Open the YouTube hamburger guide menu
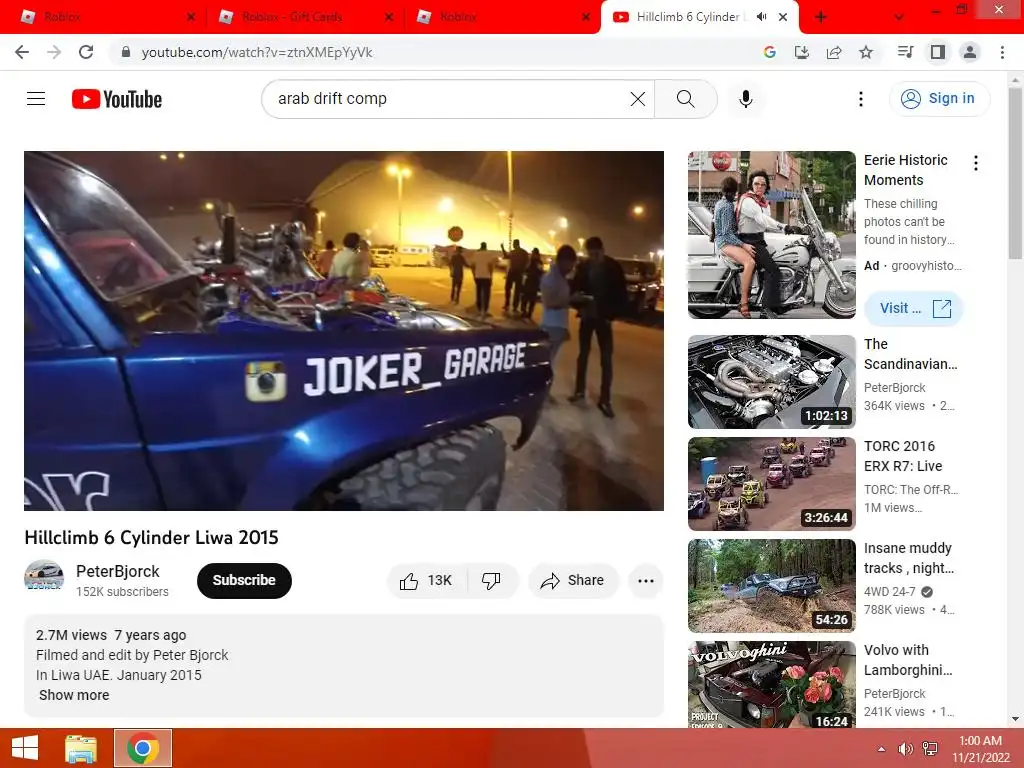Image resolution: width=1024 pixels, height=768 pixels. (x=36, y=99)
